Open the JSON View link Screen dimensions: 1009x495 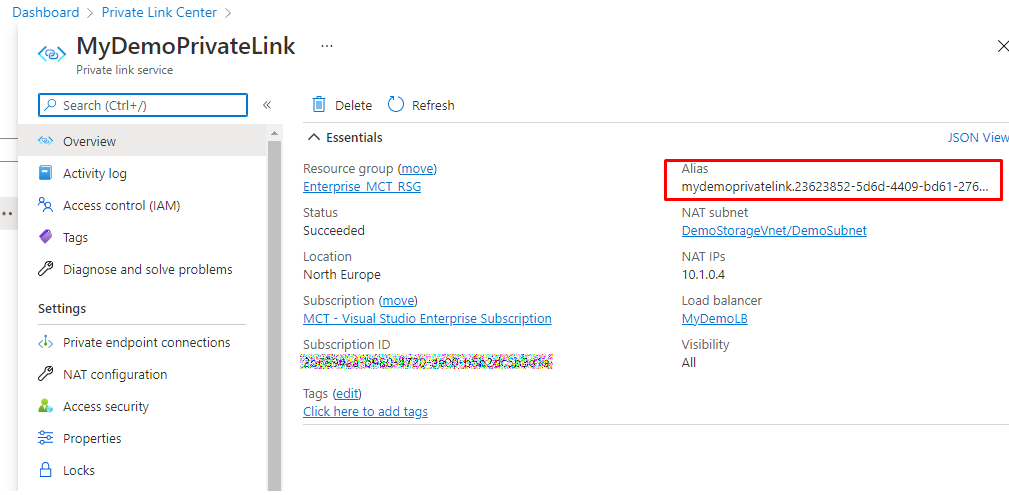[978, 138]
